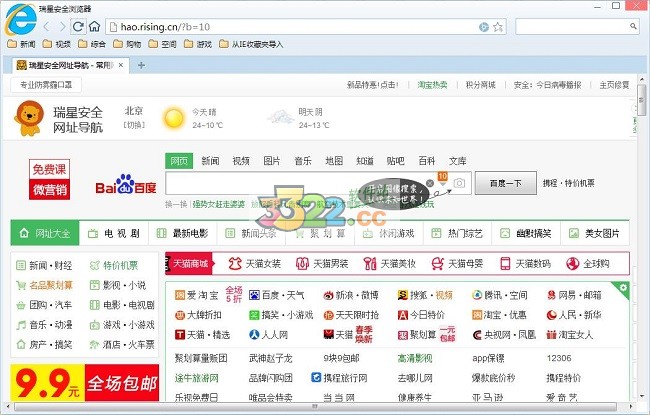Open 携程·特价机票 link beside search
Image resolution: width=650 pixels, height=415 pixels.
569,183
